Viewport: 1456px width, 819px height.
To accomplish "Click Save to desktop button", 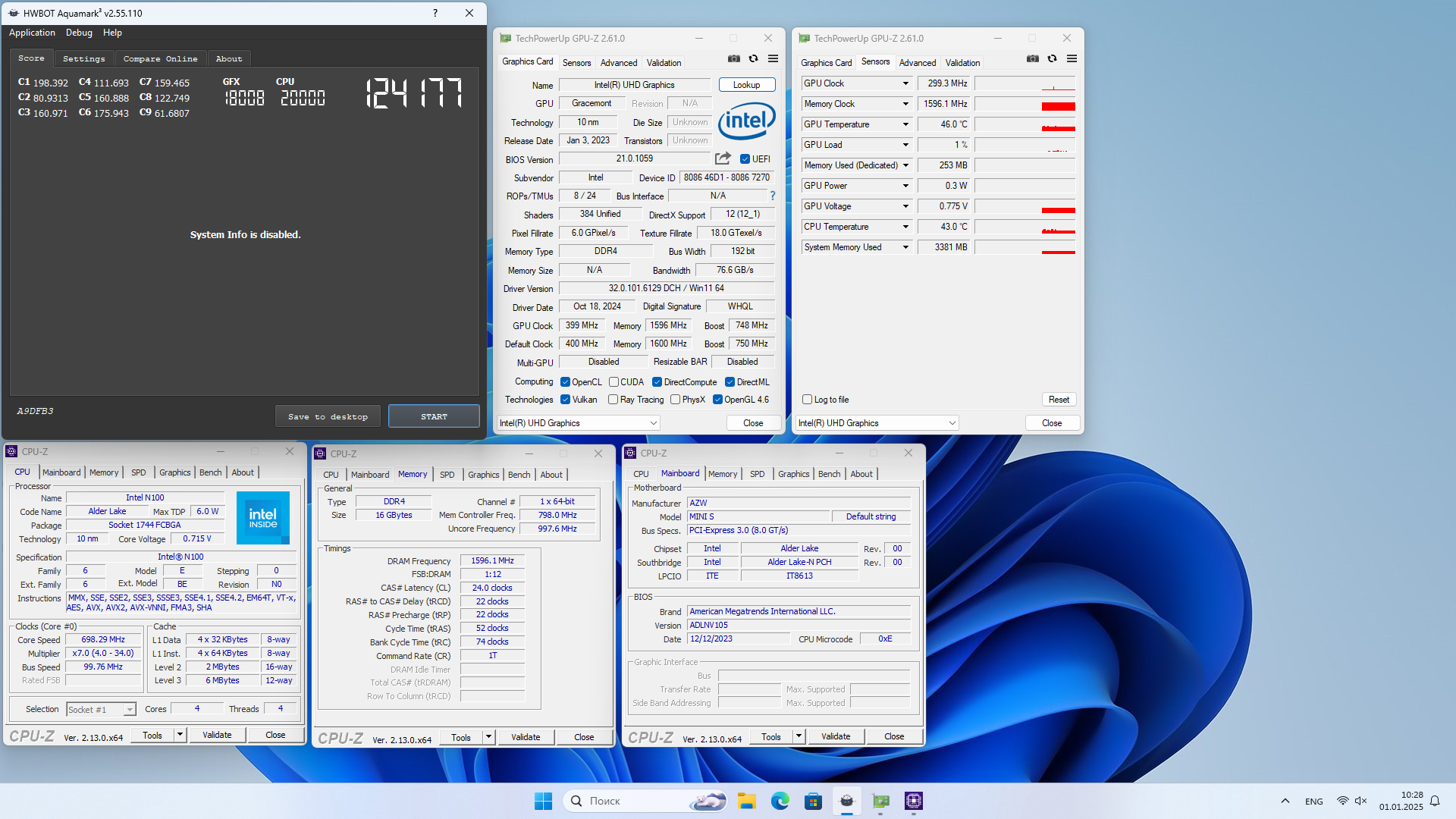I will tap(328, 416).
